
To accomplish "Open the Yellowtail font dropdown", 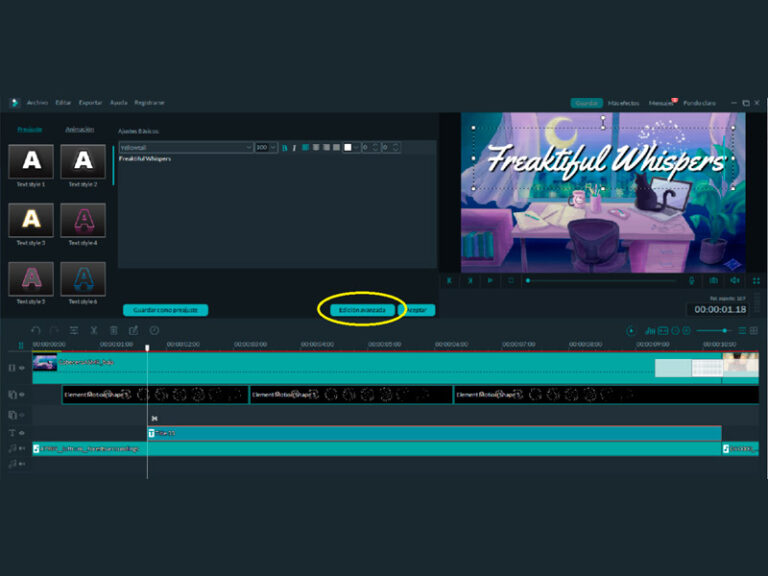I will pos(186,147).
